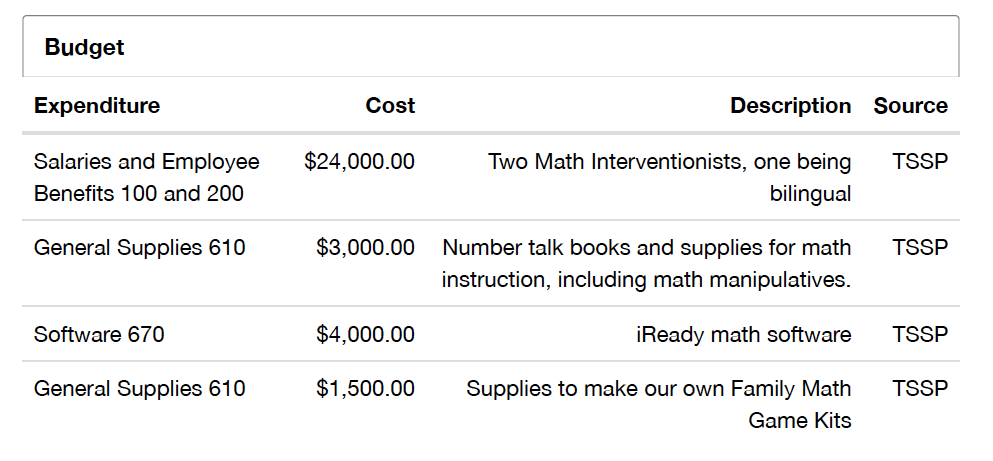Click TSSP in the $3,000.00 row

[920, 247]
